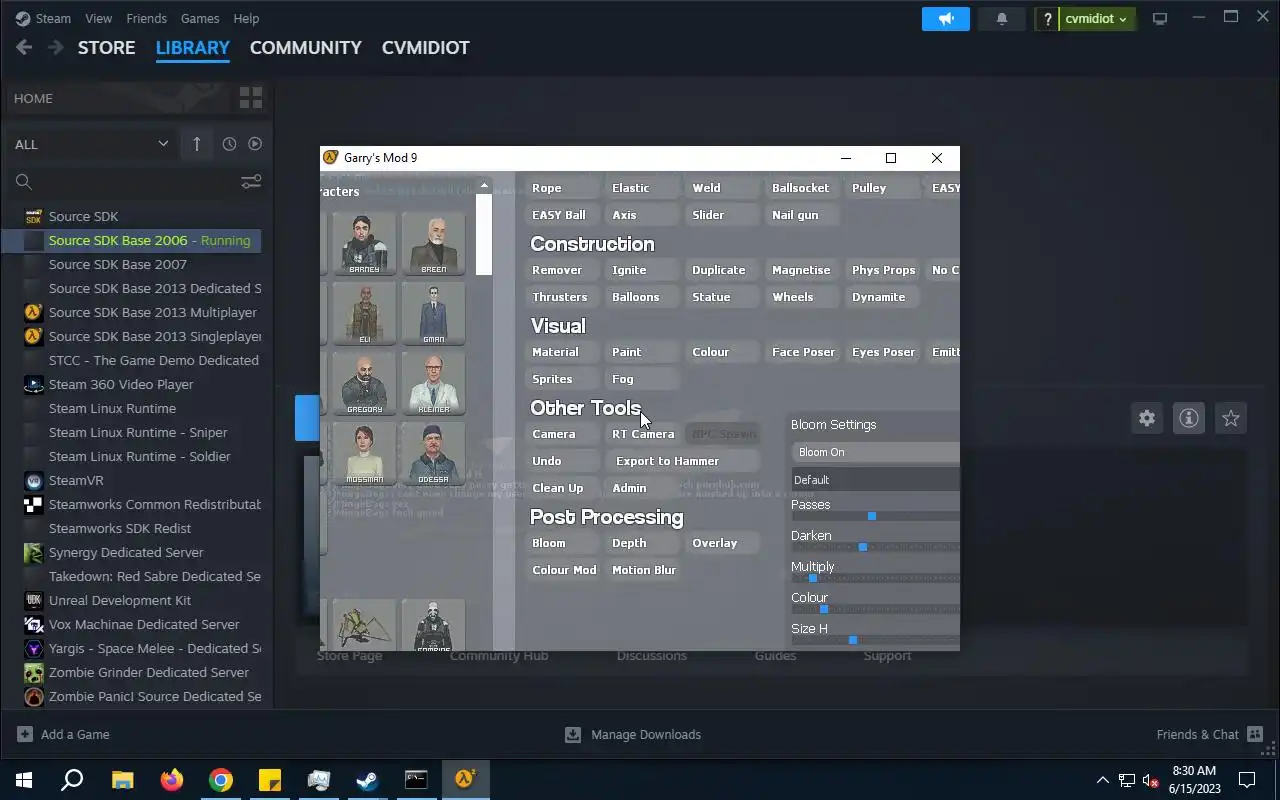Open Windows taskbar search

[72, 780]
